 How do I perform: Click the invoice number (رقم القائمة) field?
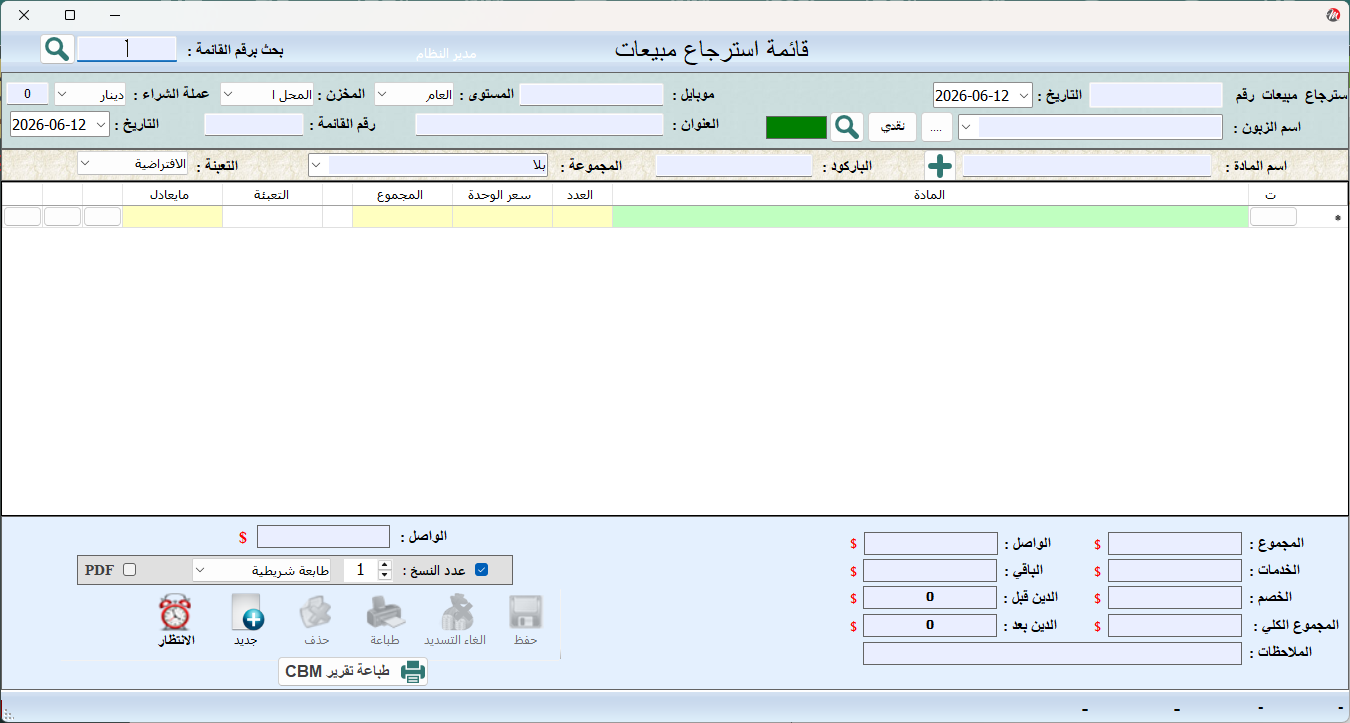(253, 125)
